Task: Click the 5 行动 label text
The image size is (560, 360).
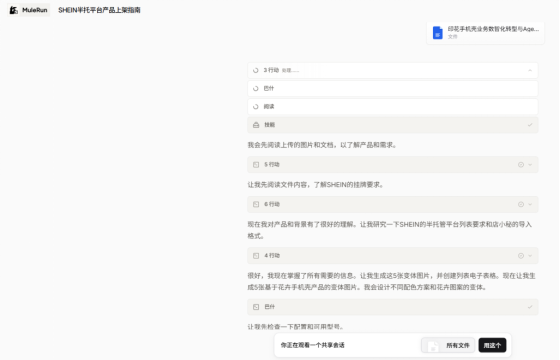Action: tap(272, 165)
